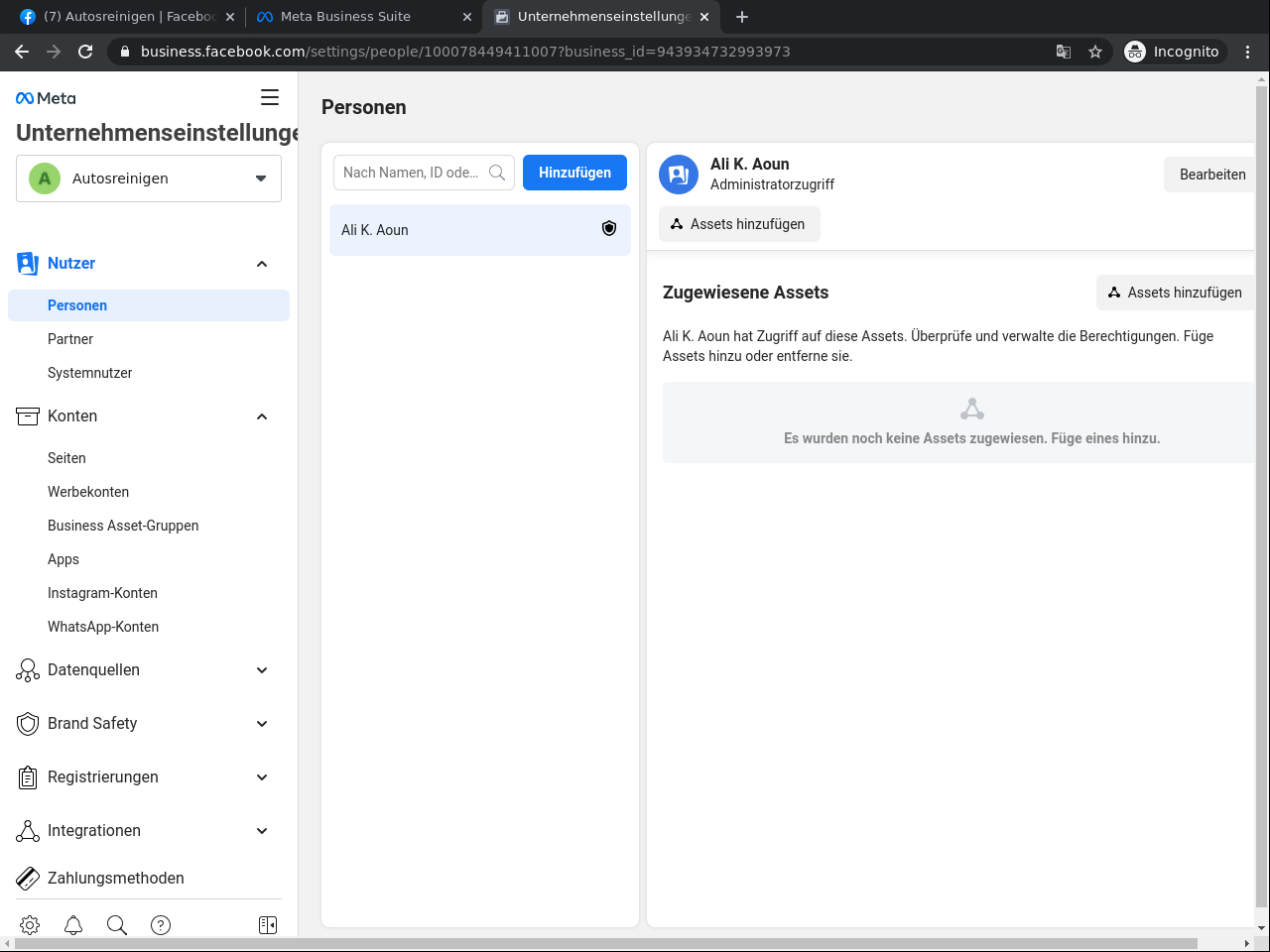Click the sidebar search magnifier icon
This screenshot has height=952, width=1270.
[117, 925]
